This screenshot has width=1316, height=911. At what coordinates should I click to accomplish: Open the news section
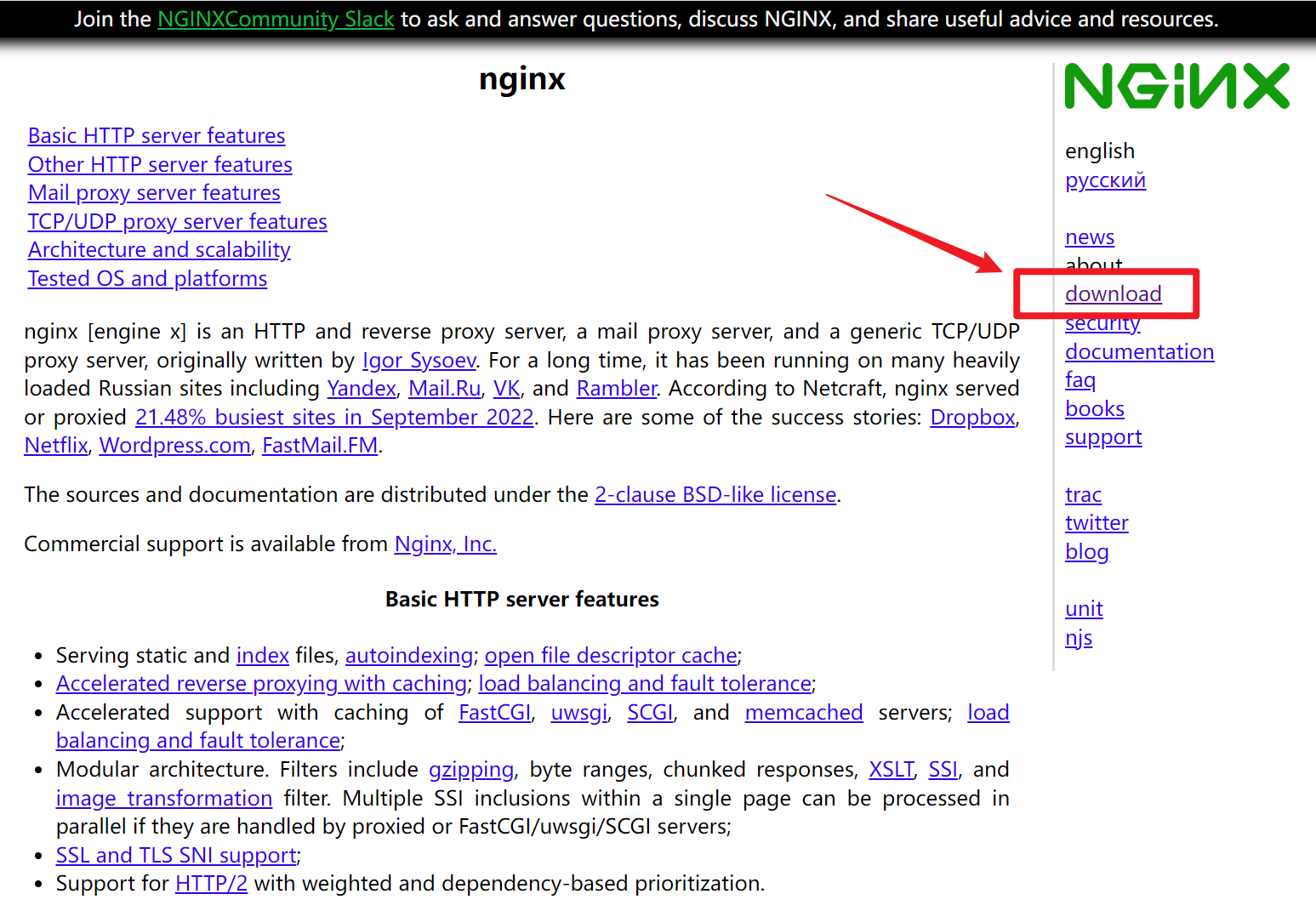(1089, 236)
